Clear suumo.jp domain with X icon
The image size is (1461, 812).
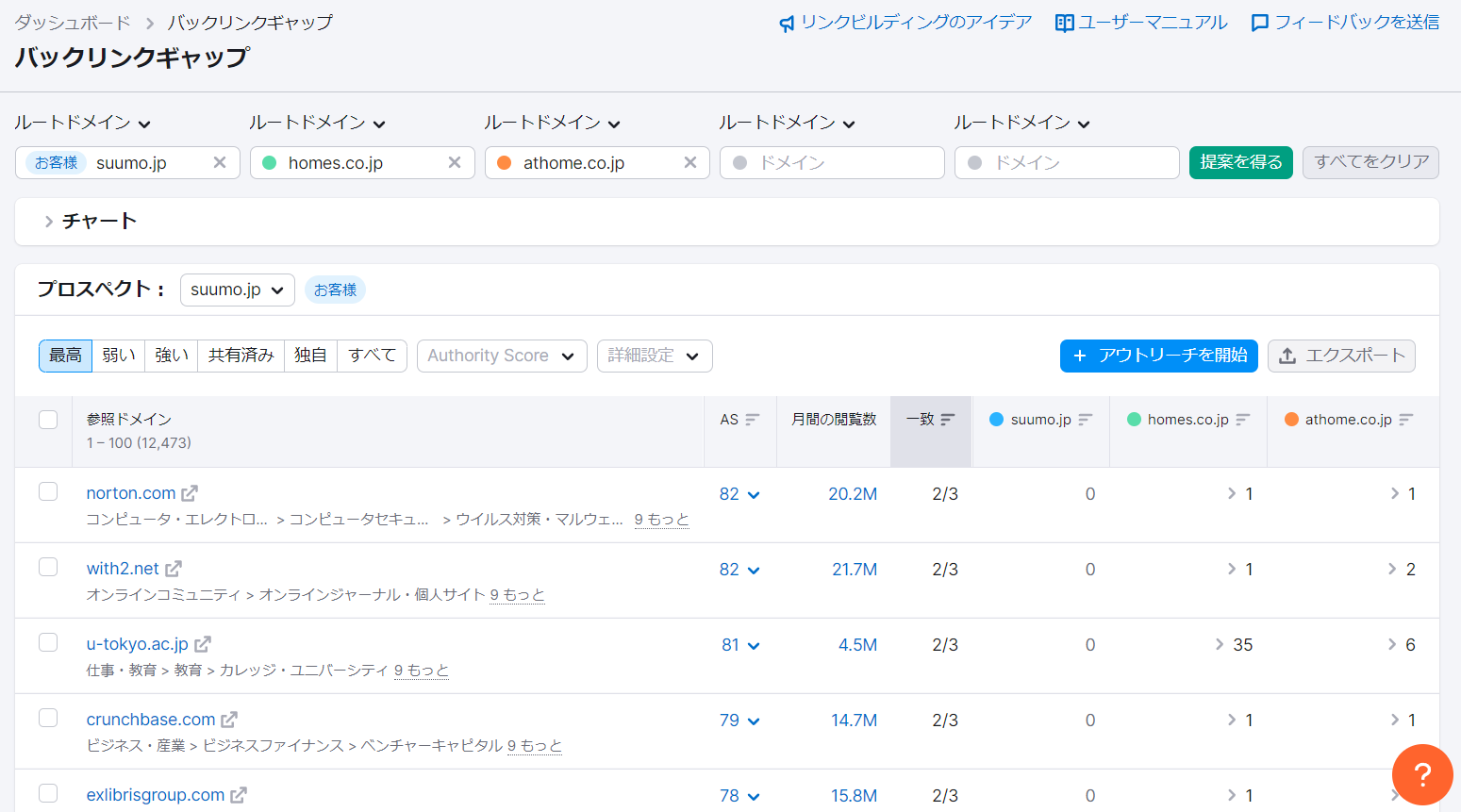point(220,162)
